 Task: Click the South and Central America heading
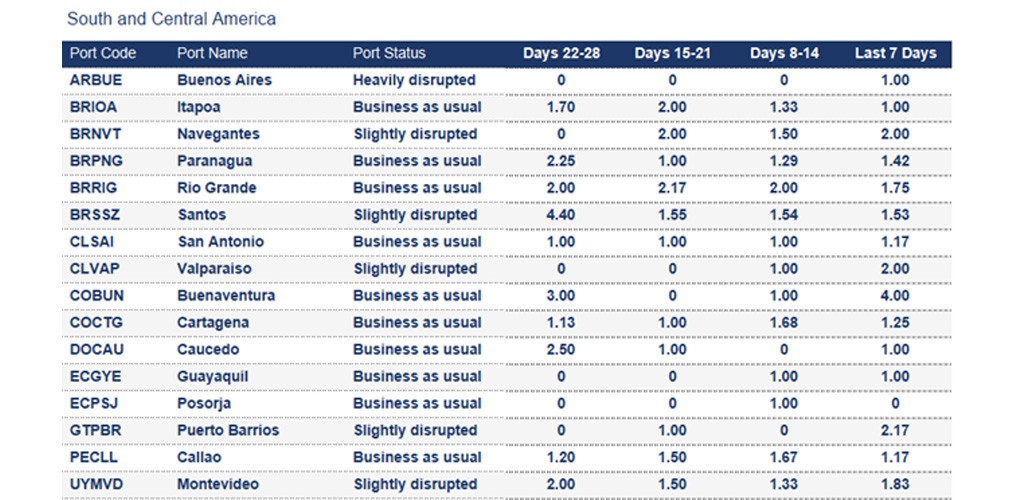tap(171, 19)
